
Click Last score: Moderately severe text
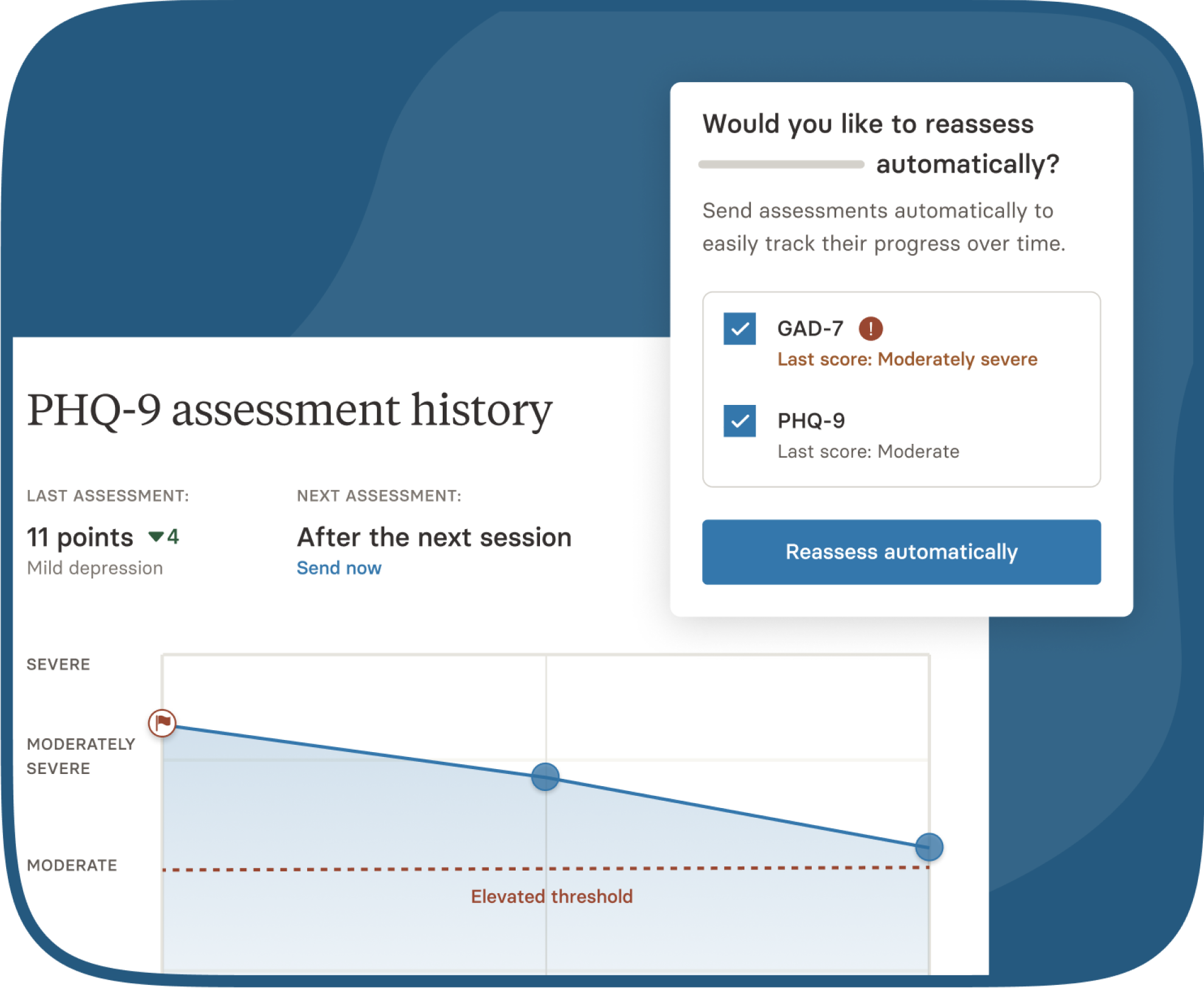[x=907, y=359]
